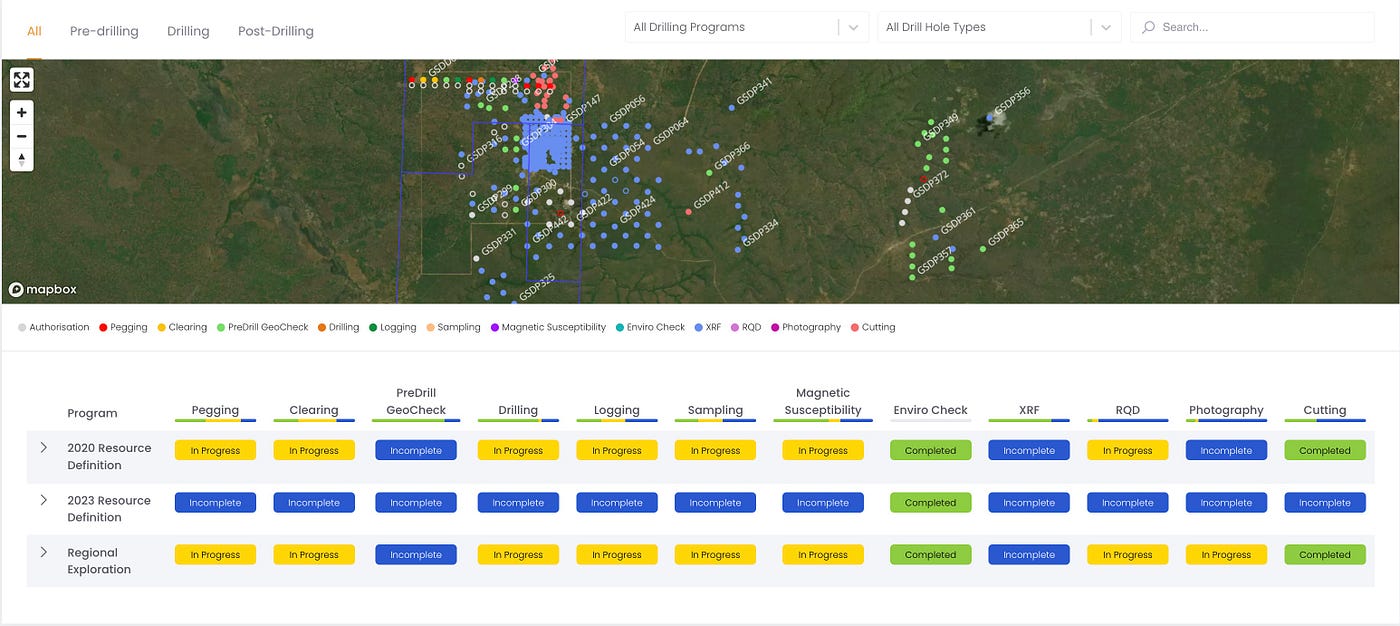This screenshot has width=1400, height=626.
Task: Toggle Logging legend item
Action: point(392,327)
